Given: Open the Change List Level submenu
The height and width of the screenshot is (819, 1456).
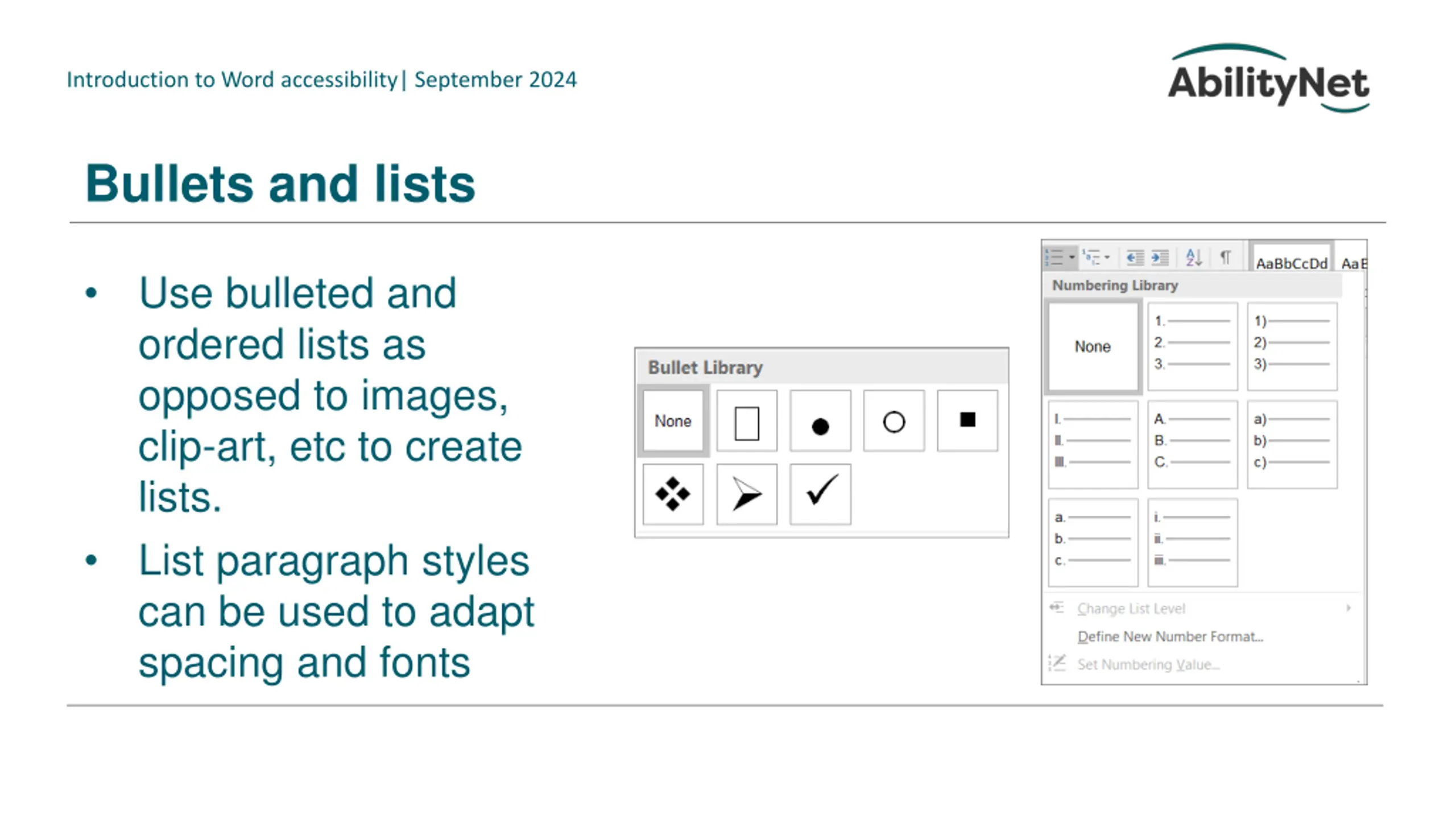Looking at the screenshot, I should [x=1203, y=608].
